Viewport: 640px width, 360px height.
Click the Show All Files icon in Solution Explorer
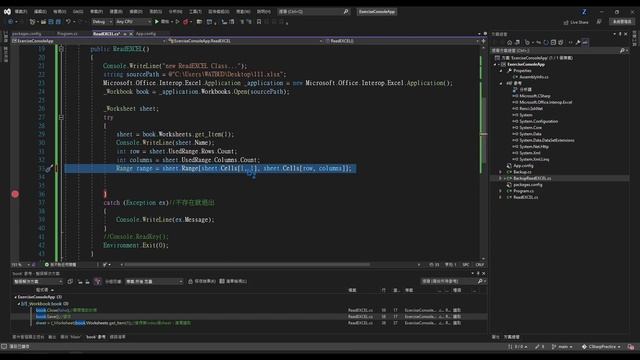coord(561,42)
